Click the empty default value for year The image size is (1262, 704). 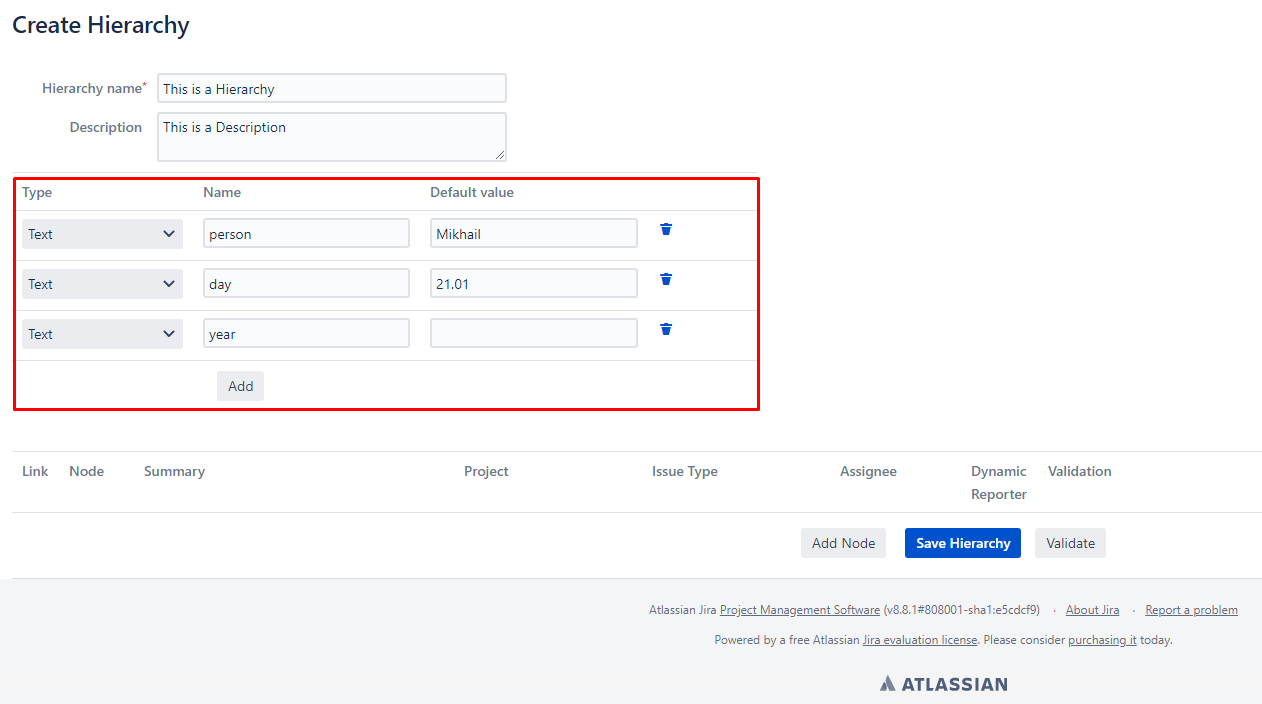tap(533, 334)
